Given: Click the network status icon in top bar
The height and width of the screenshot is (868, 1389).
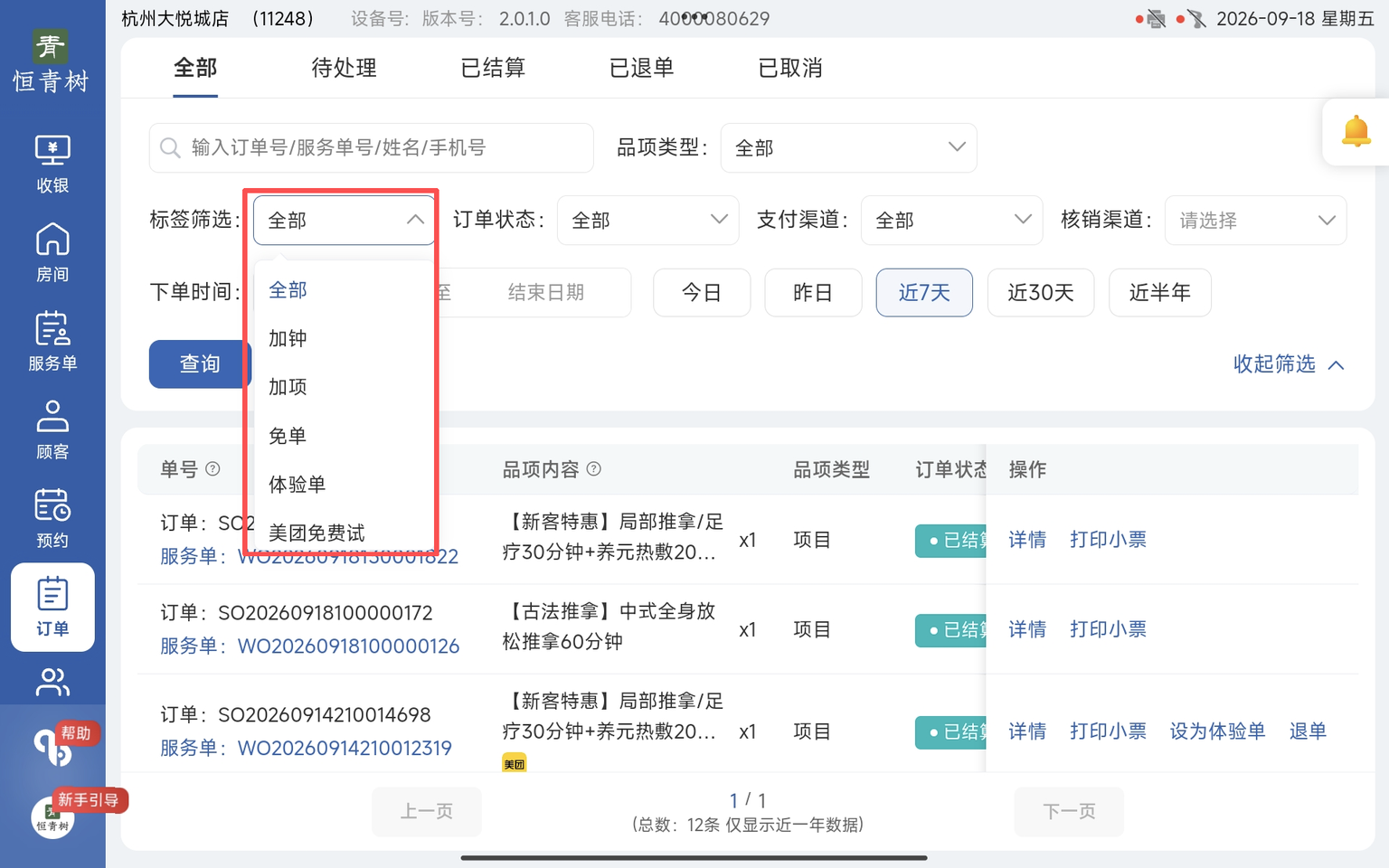Looking at the screenshot, I should click(x=1197, y=19).
